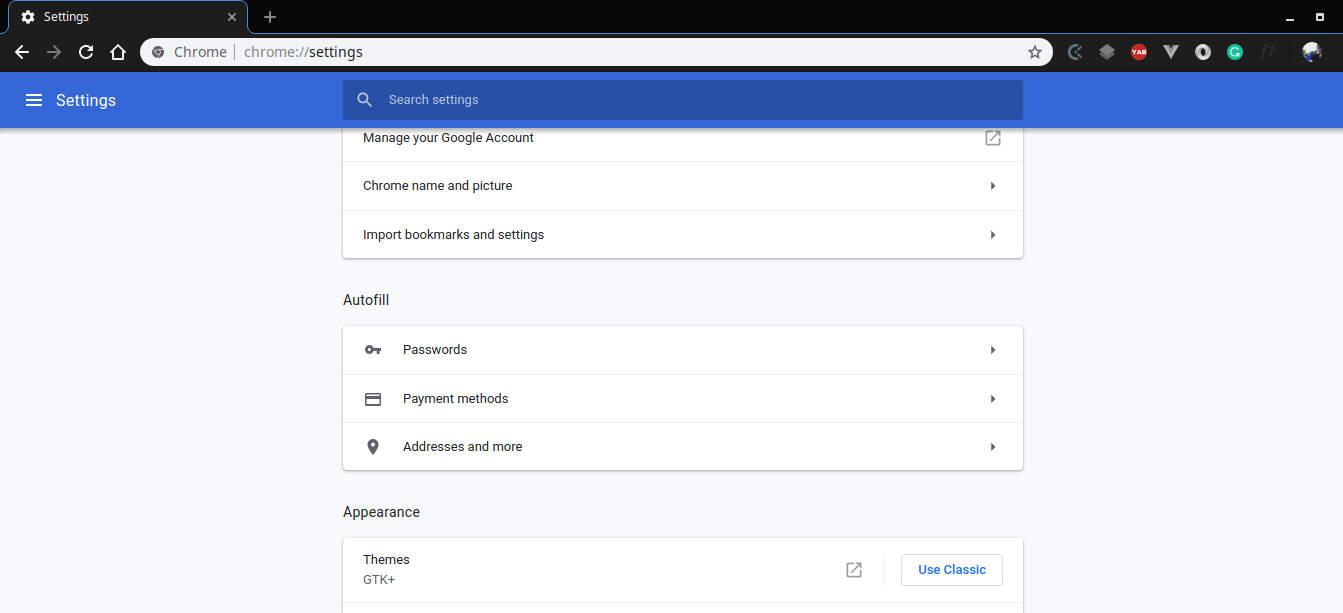Click the Payment methods card icon
Viewport: 1343px width, 613px height.
[x=373, y=398]
